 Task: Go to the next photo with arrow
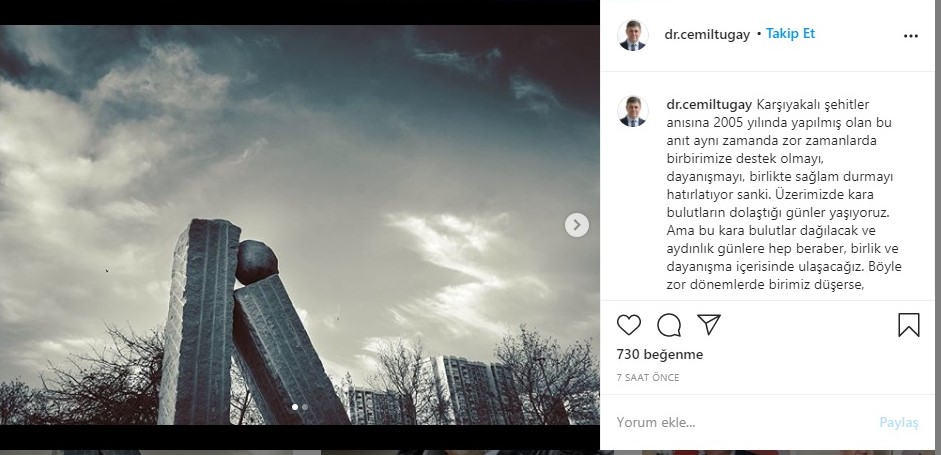[x=577, y=224]
